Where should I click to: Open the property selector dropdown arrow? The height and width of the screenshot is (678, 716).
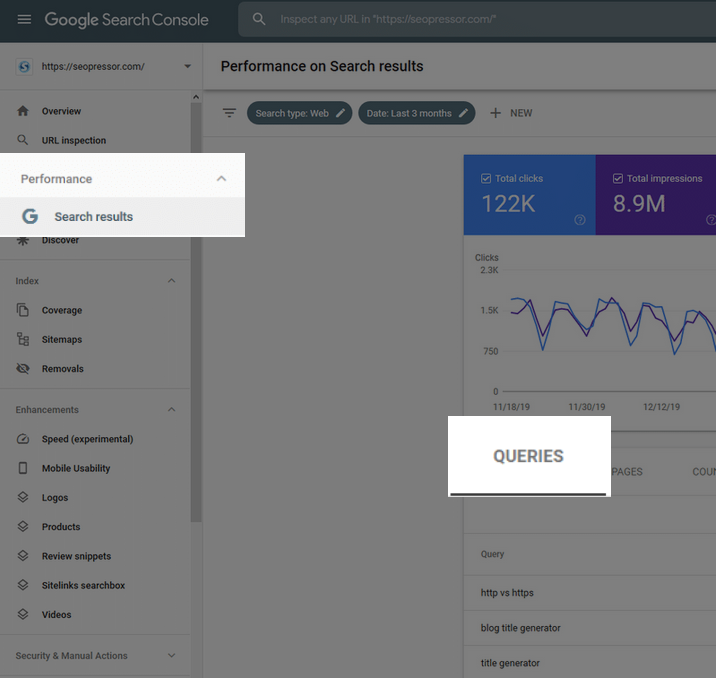click(x=187, y=67)
